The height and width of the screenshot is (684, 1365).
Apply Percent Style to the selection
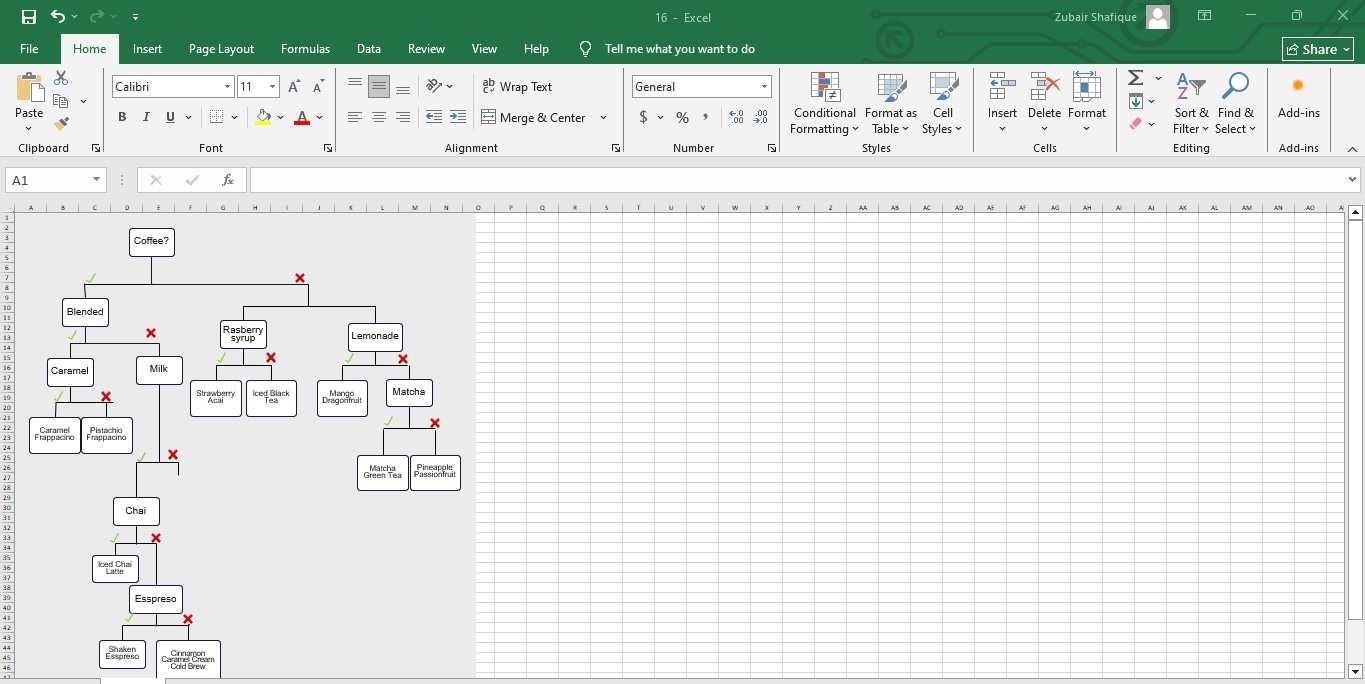[681, 117]
